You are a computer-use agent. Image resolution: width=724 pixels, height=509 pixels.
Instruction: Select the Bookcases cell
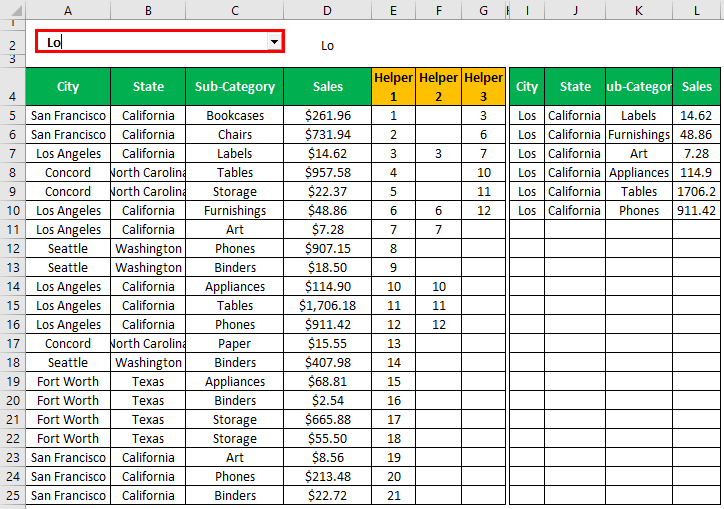[235, 115]
